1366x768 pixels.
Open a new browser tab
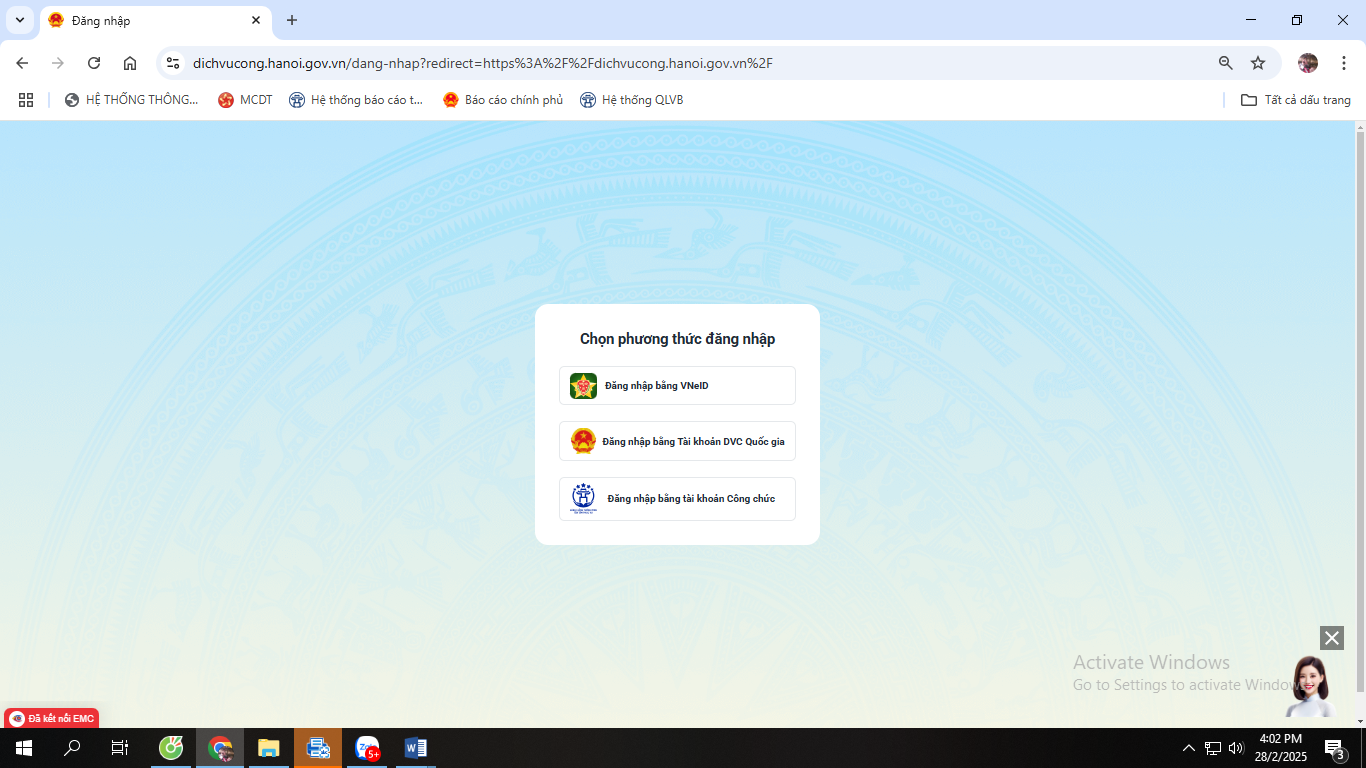tap(292, 20)
